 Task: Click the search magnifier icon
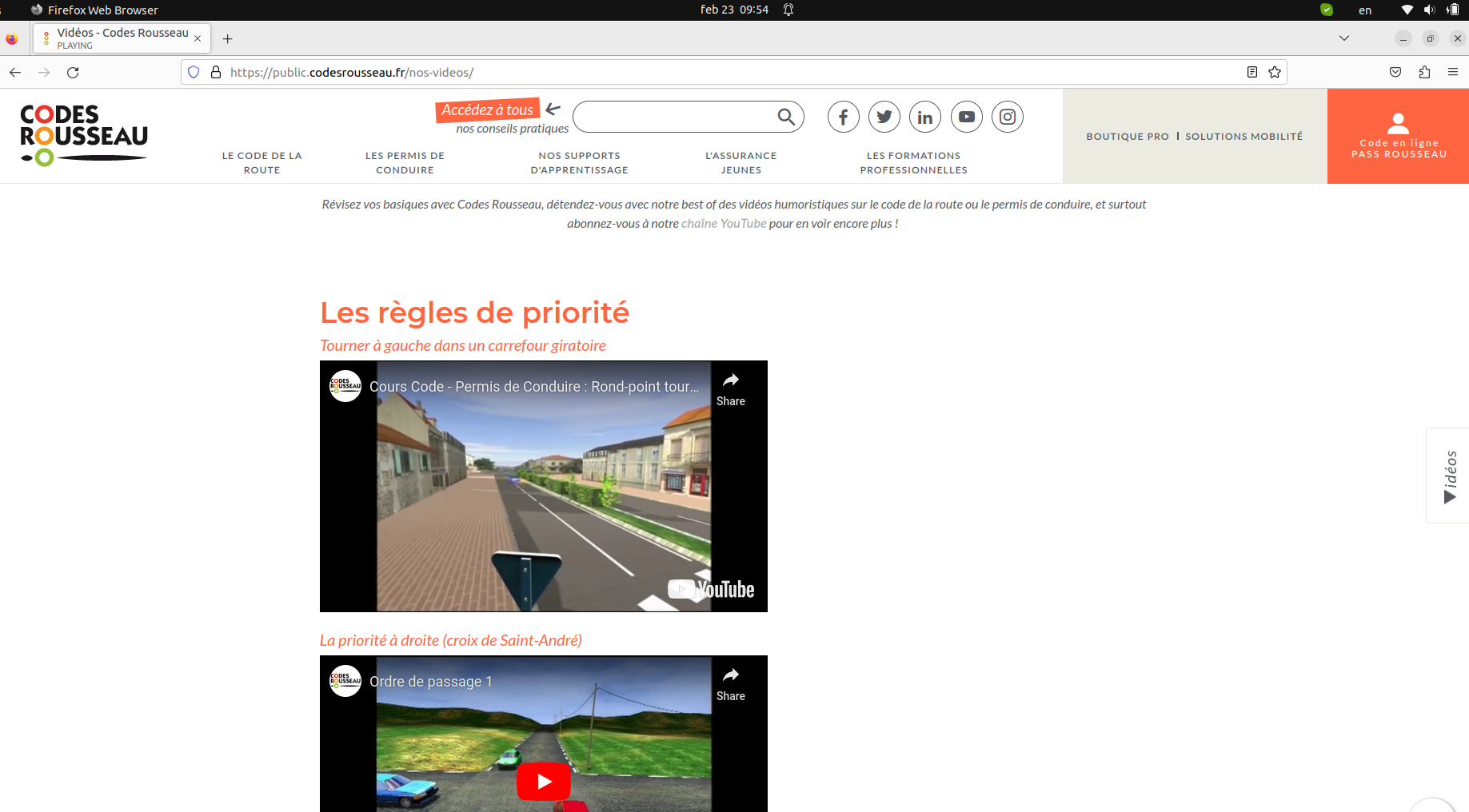tap(786, 117)
